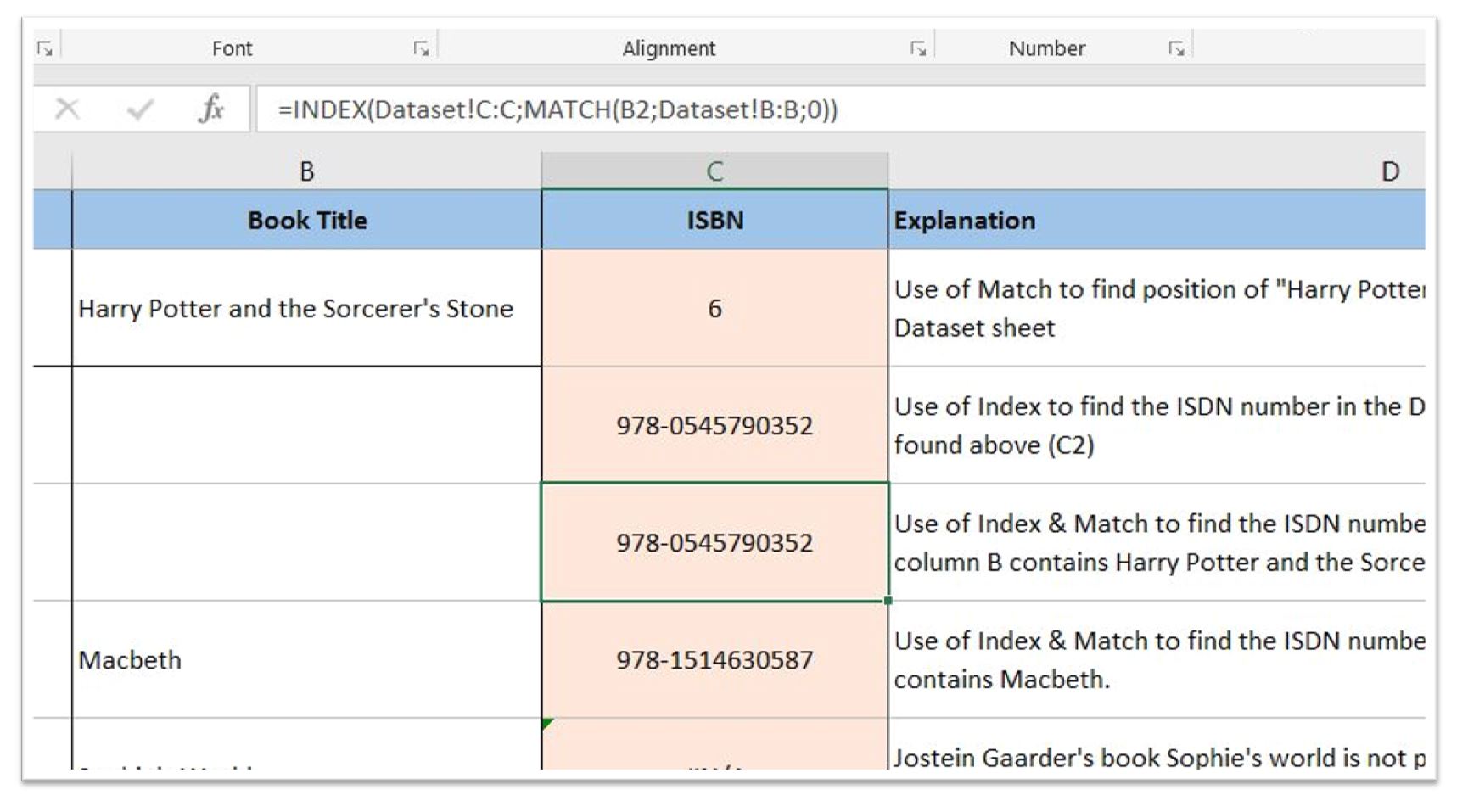Open the Alignment dialog launcher icon

tap(919, 48)
